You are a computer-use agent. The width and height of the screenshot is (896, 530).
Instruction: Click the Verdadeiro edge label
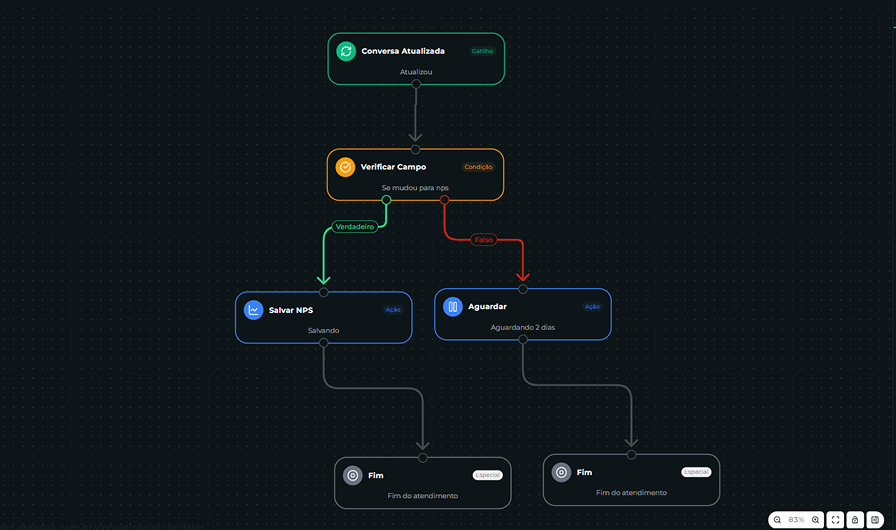point(355,227)
